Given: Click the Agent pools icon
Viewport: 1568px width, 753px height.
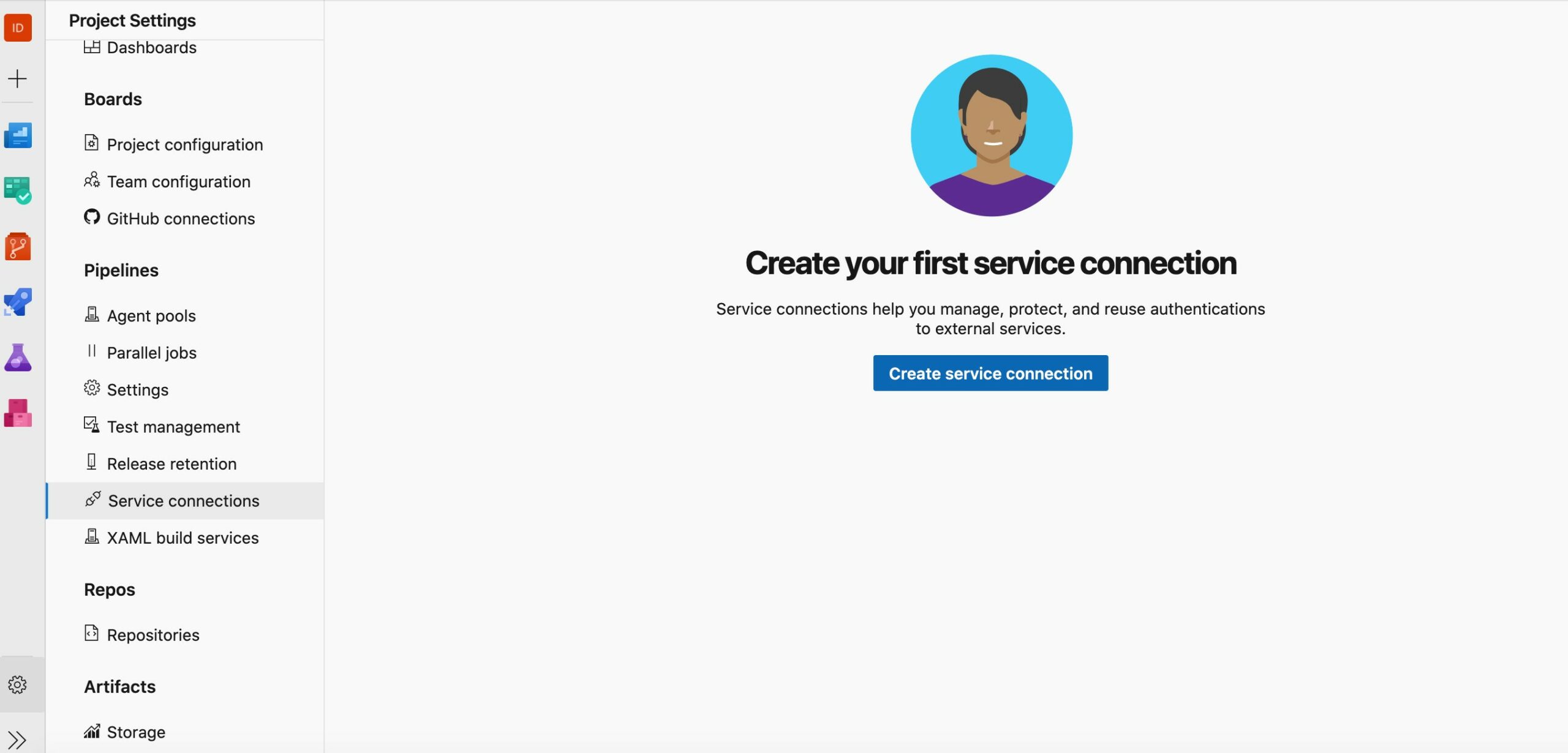Looking at the screenshot, I should tap(92, 314).
